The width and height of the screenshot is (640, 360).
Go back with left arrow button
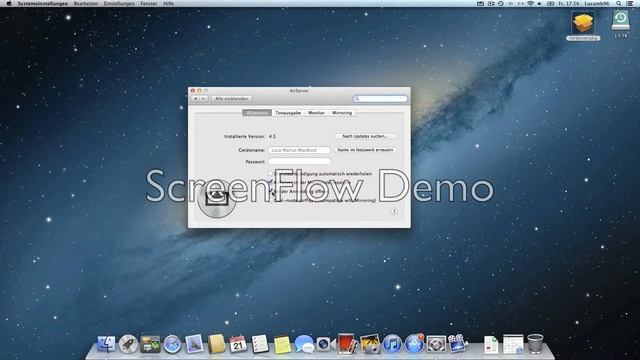[x=196, y=99]
